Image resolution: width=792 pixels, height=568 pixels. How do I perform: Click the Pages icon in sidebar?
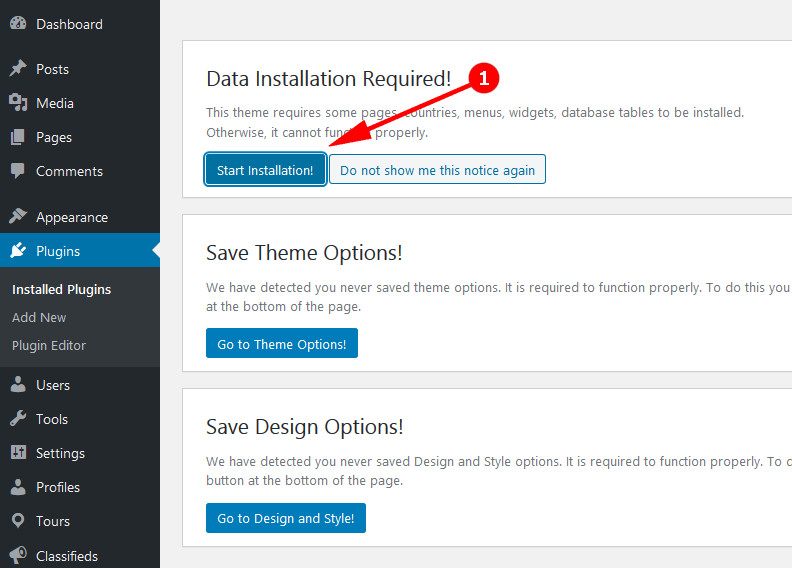[x=18, y=137]
